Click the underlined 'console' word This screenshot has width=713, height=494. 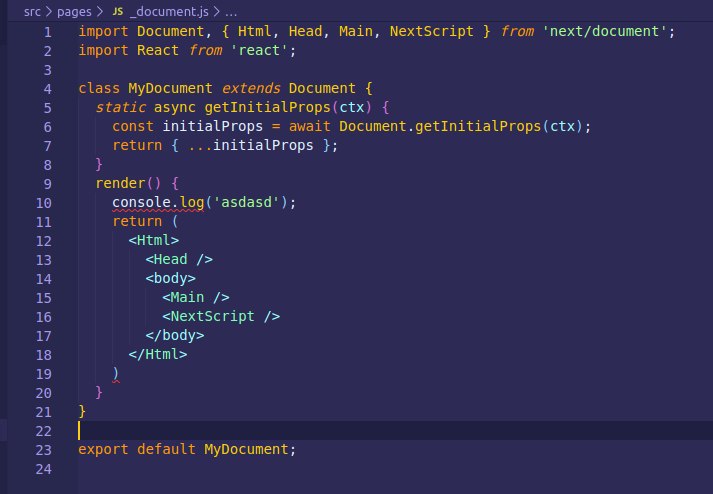141,202
